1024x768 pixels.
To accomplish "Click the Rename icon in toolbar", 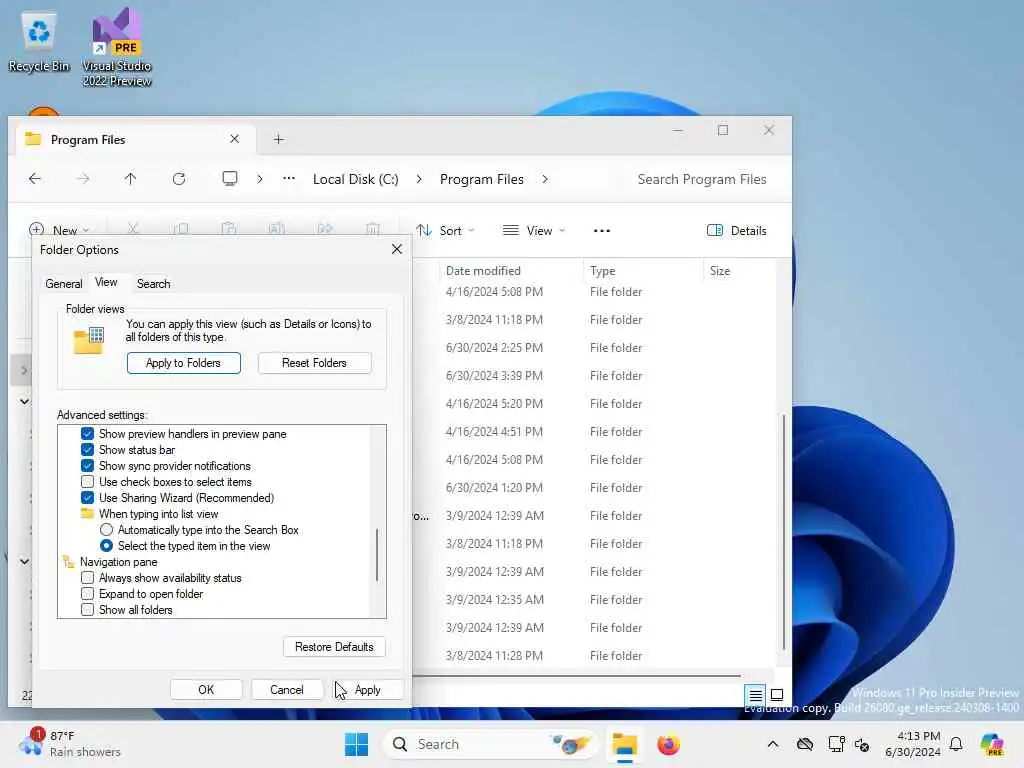I will [277, 229].
